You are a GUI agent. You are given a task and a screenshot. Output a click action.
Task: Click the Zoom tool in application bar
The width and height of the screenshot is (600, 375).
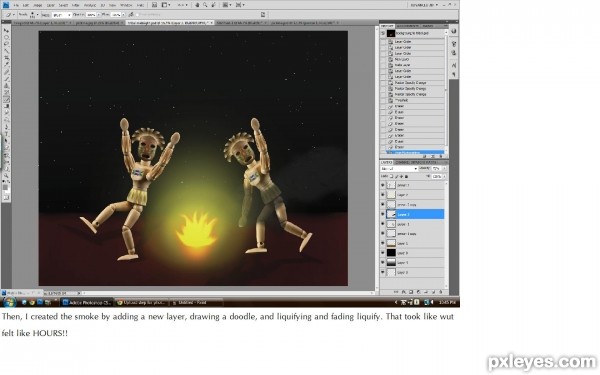coord(205,5)
